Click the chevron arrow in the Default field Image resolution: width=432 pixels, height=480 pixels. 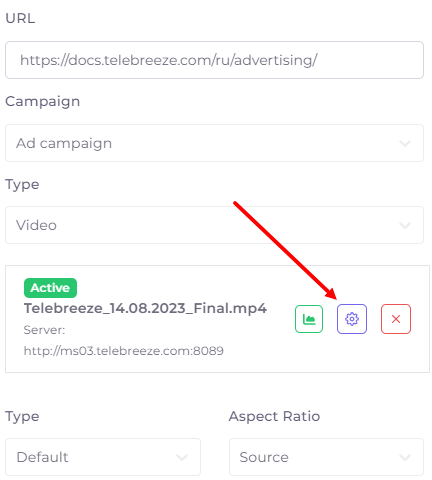coord(182,457)
